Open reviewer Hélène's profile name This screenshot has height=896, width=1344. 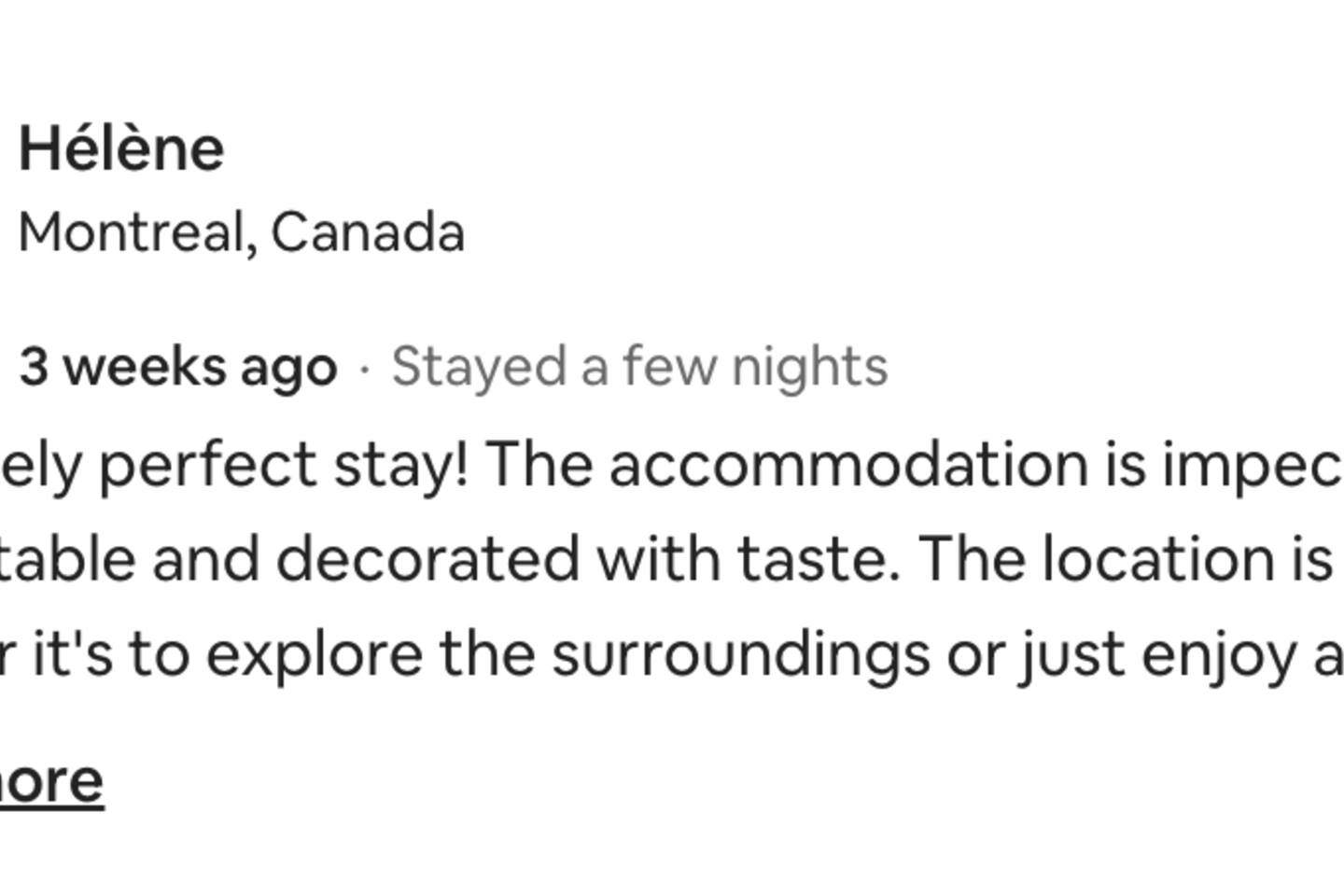pyautogui.click(x=121, y=149)
